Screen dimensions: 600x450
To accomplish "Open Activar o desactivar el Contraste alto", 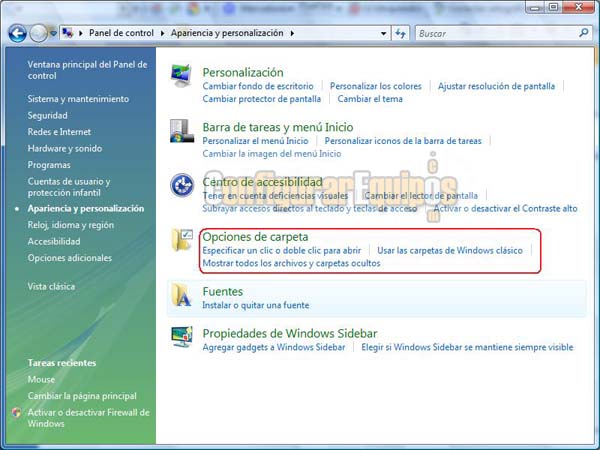I will (x=505, y=209).
